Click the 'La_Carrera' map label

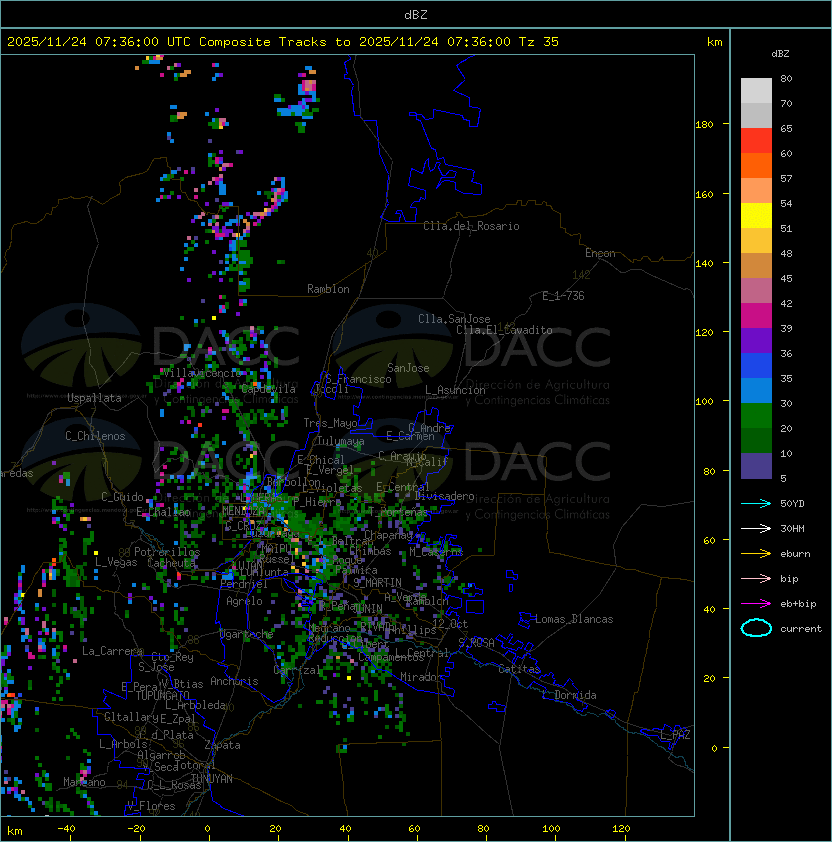click(112, 651)
